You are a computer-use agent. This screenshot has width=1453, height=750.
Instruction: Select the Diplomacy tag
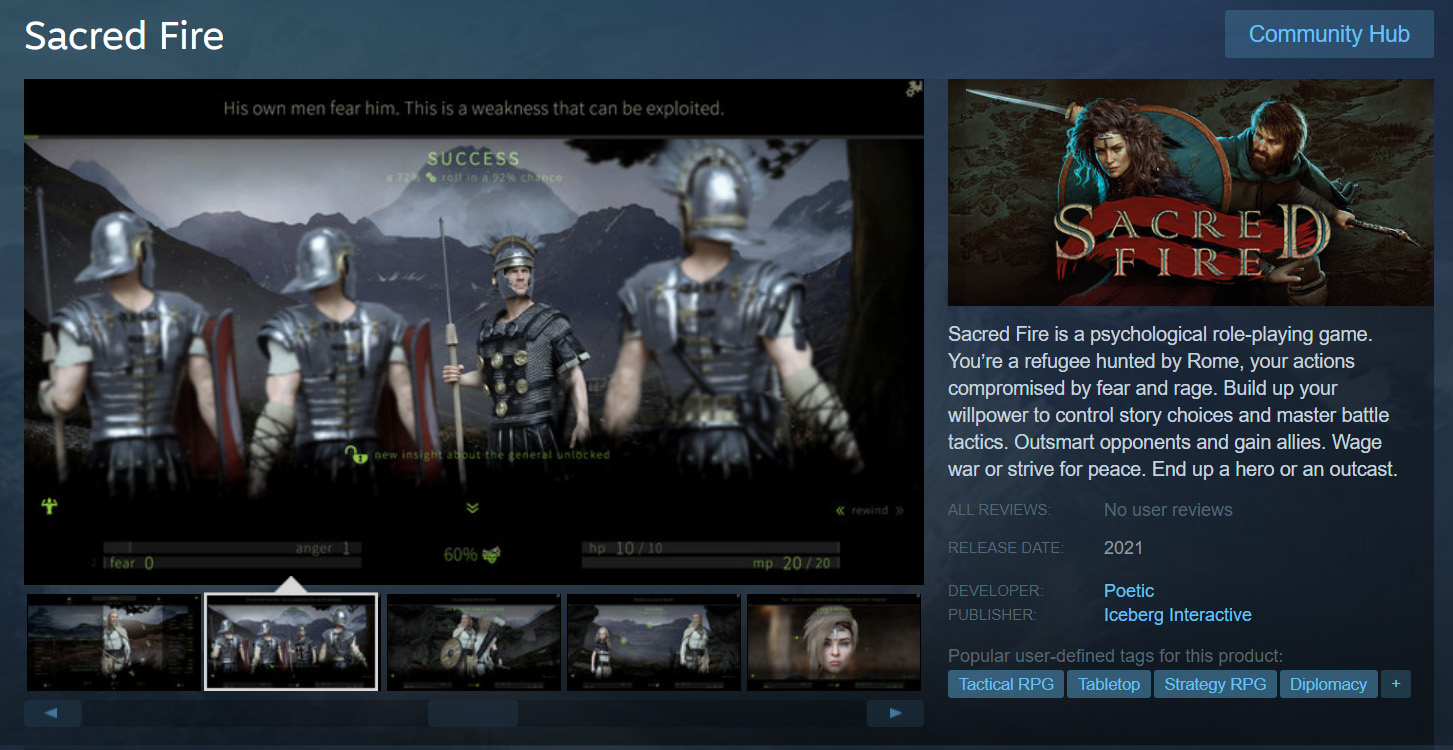tap(1328, 684)
